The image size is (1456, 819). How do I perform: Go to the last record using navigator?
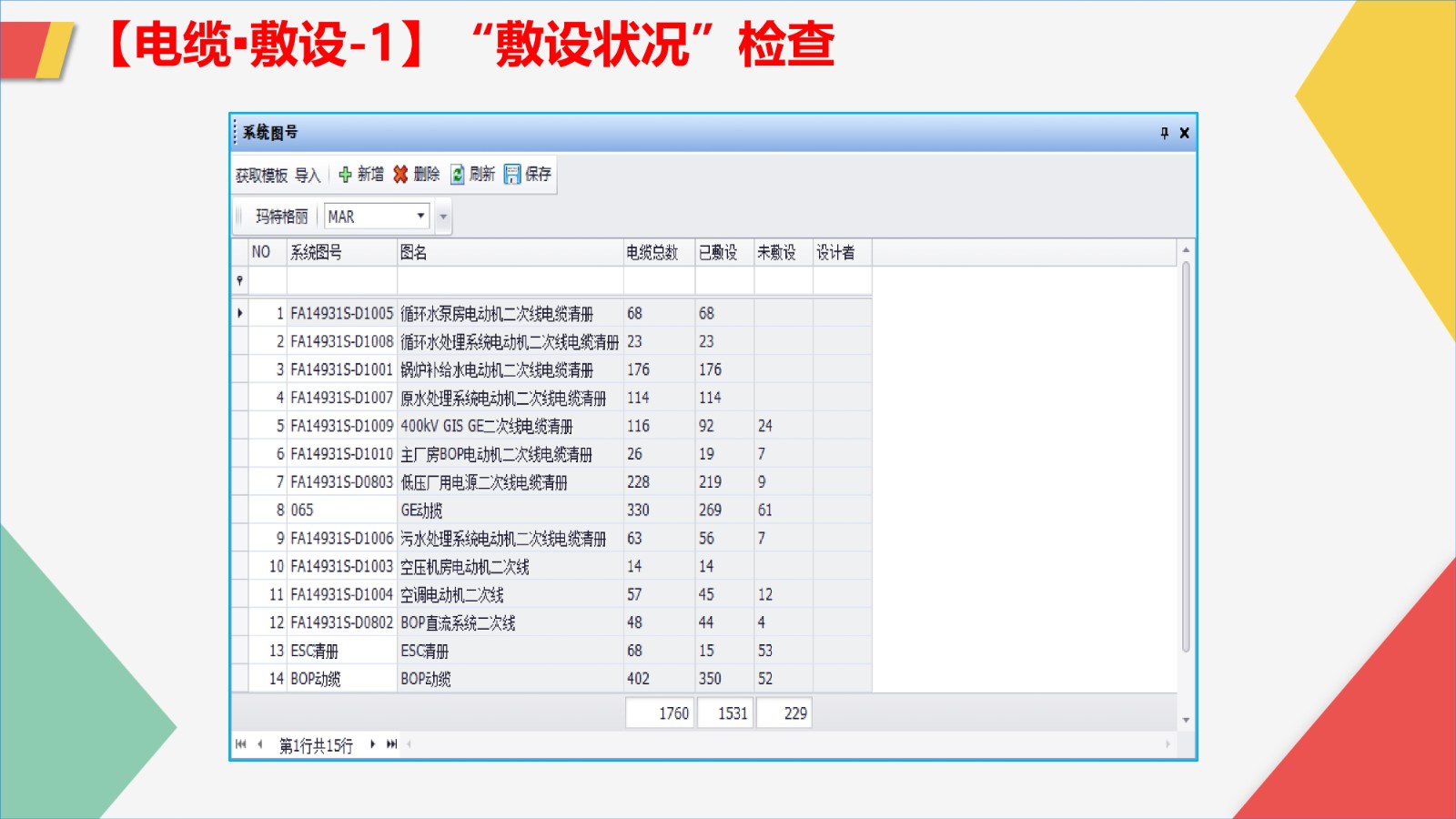coord(392,744)
